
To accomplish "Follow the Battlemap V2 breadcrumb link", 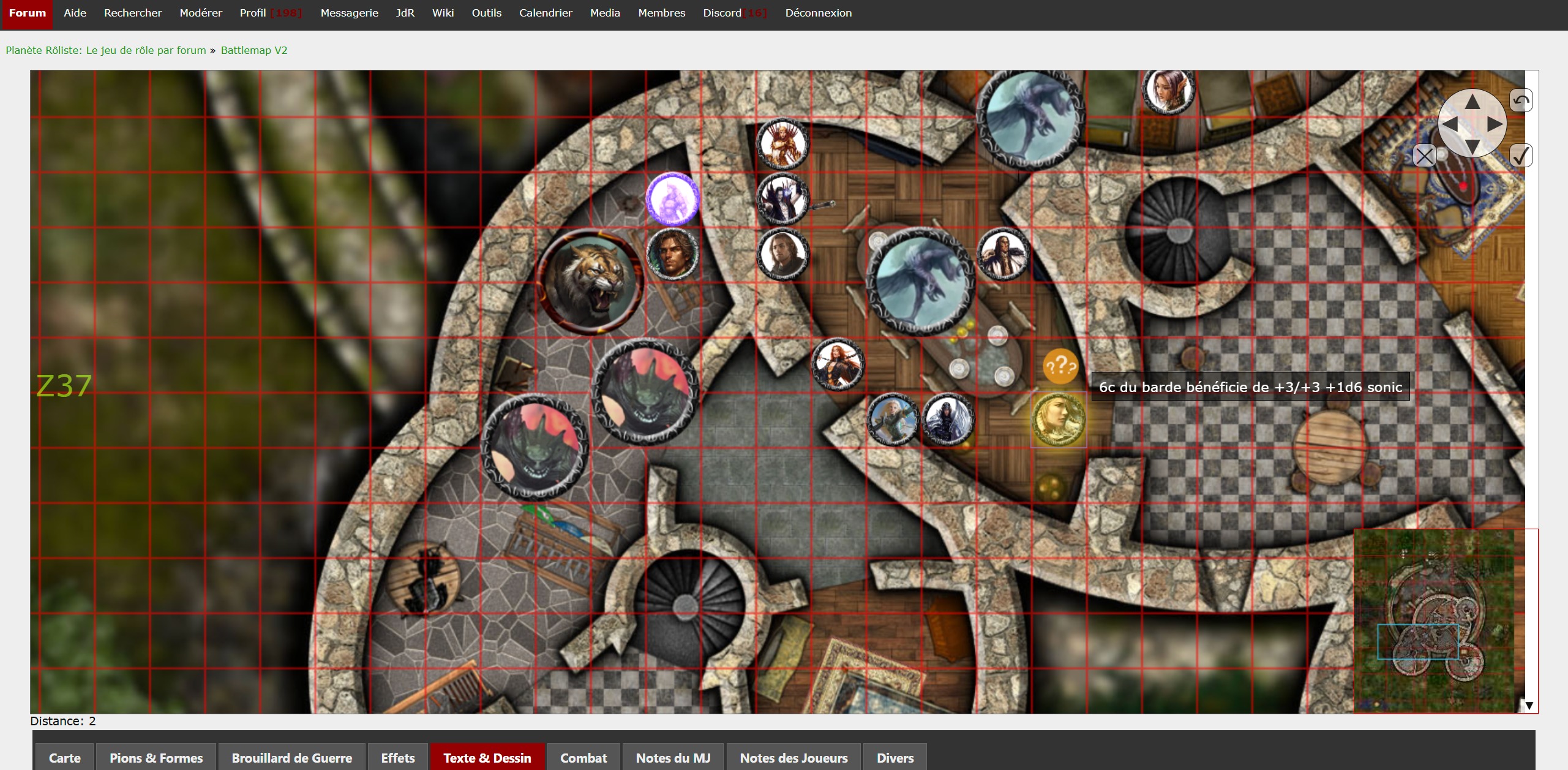I will [254, 50].
